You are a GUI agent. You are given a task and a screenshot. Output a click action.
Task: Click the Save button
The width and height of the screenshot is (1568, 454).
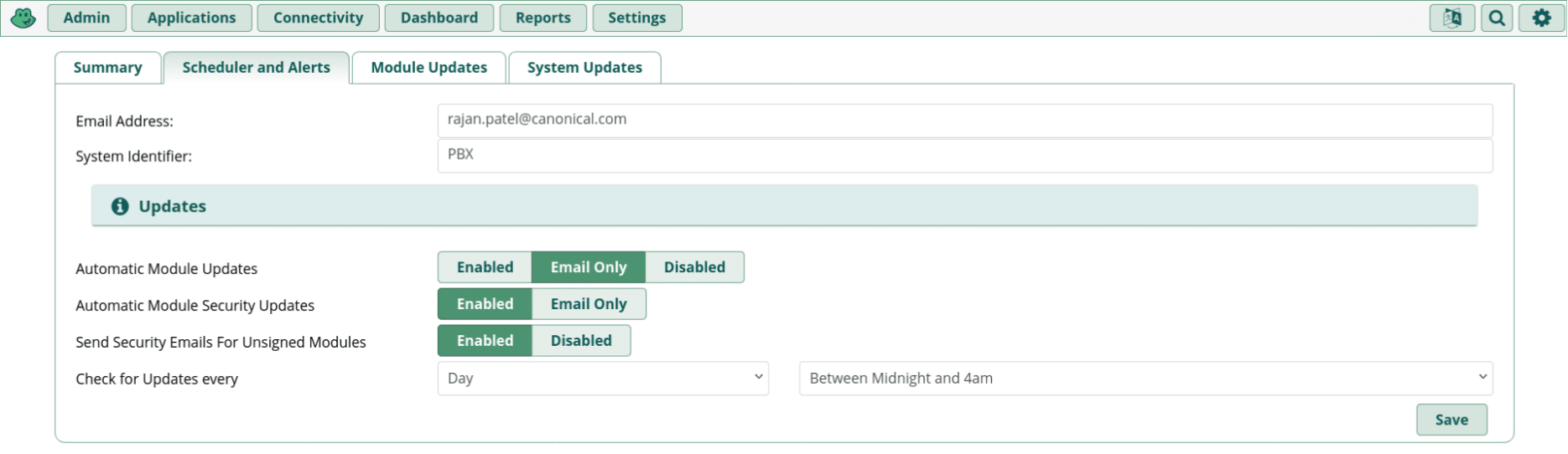point(1451,420)
